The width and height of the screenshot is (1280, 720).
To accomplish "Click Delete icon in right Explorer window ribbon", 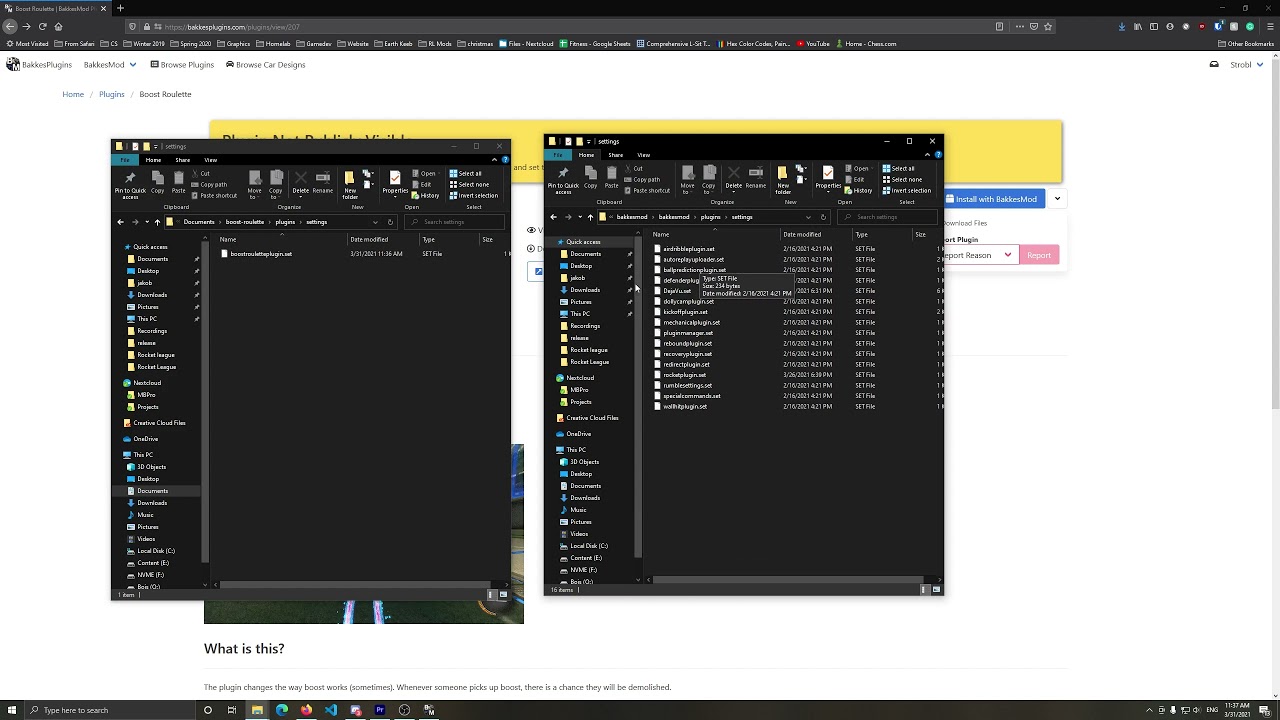I will pyautogui.click(x=733, y=177).
